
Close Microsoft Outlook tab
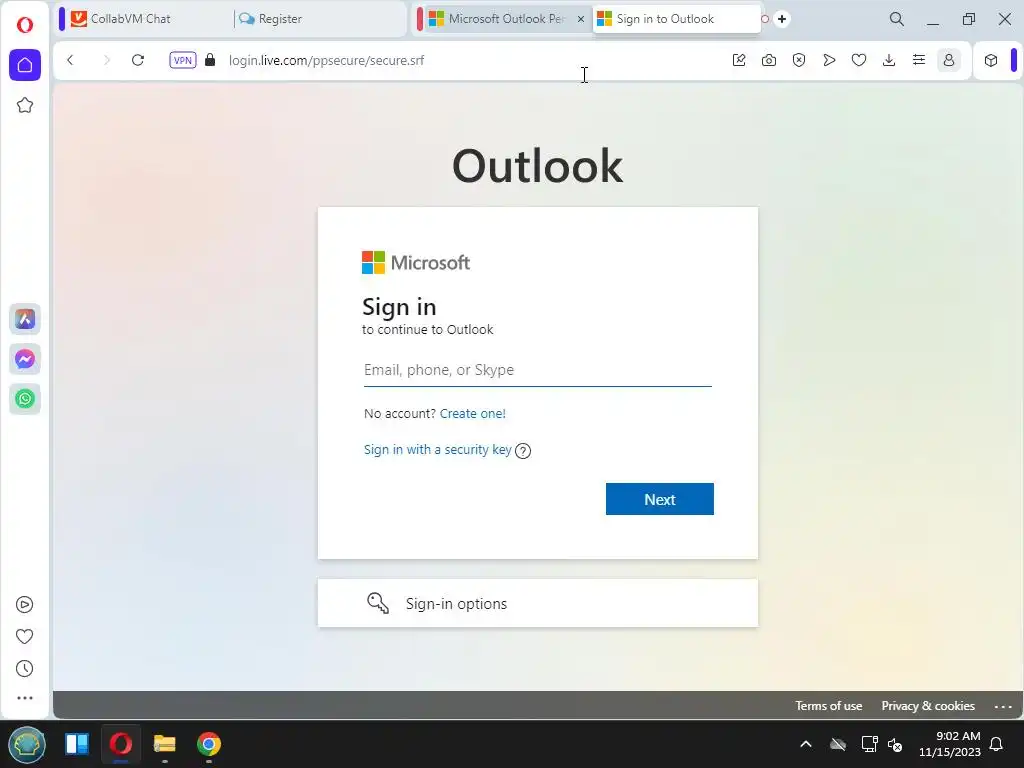[x=581, y=19]
